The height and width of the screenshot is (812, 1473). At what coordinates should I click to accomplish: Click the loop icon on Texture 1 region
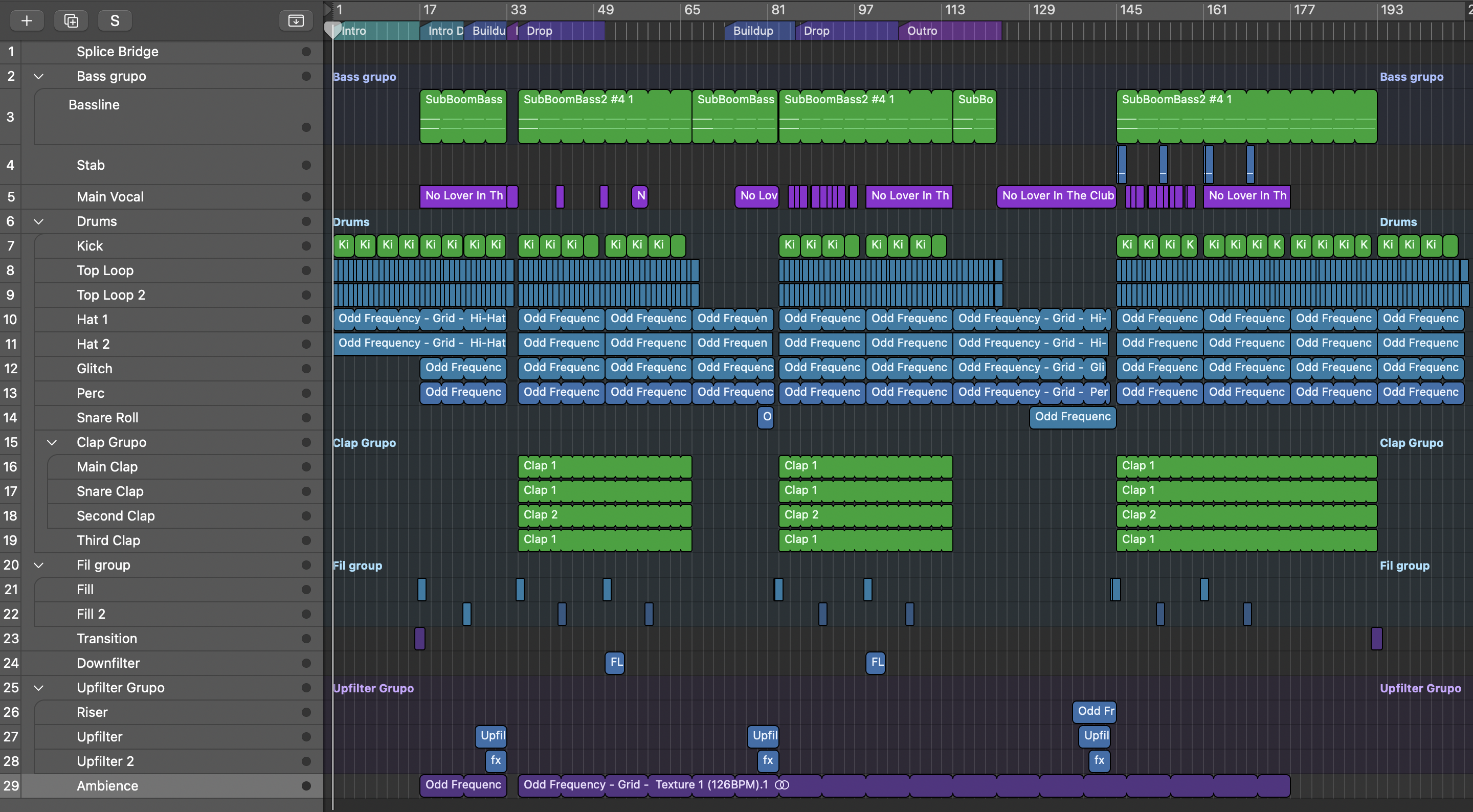(782, 785)
